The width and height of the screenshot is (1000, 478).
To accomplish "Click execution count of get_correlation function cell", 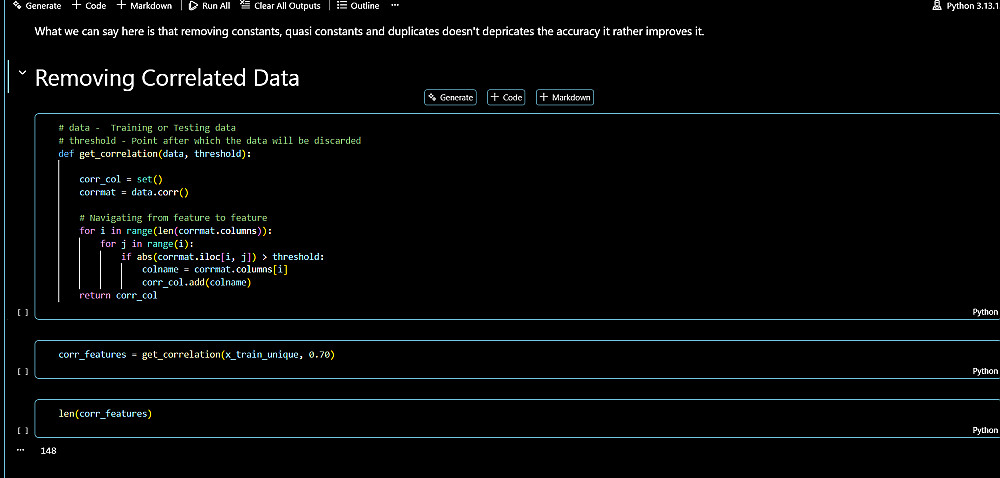I will [x=22, y=313].
